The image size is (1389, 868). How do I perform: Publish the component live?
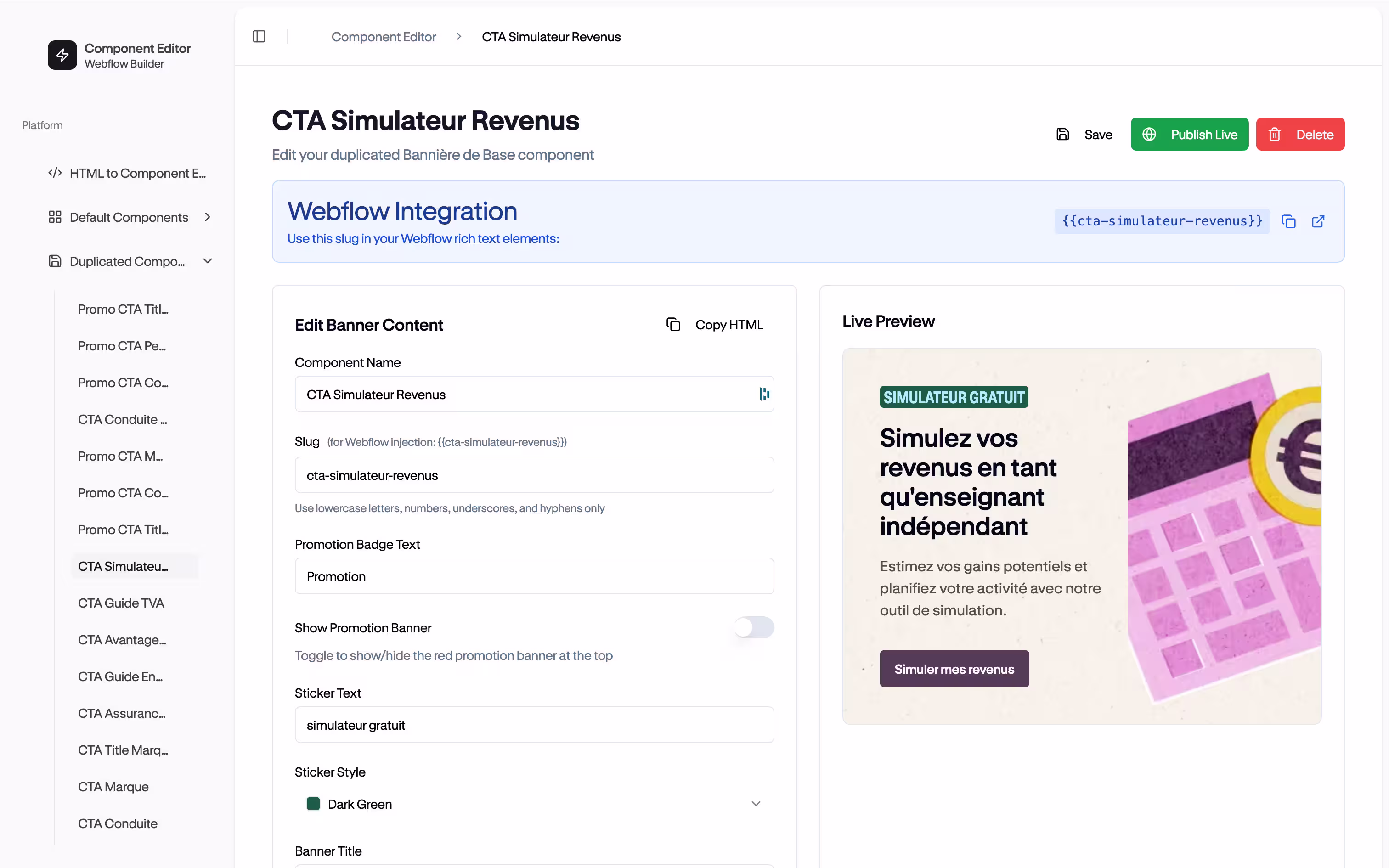point(1189,134)
